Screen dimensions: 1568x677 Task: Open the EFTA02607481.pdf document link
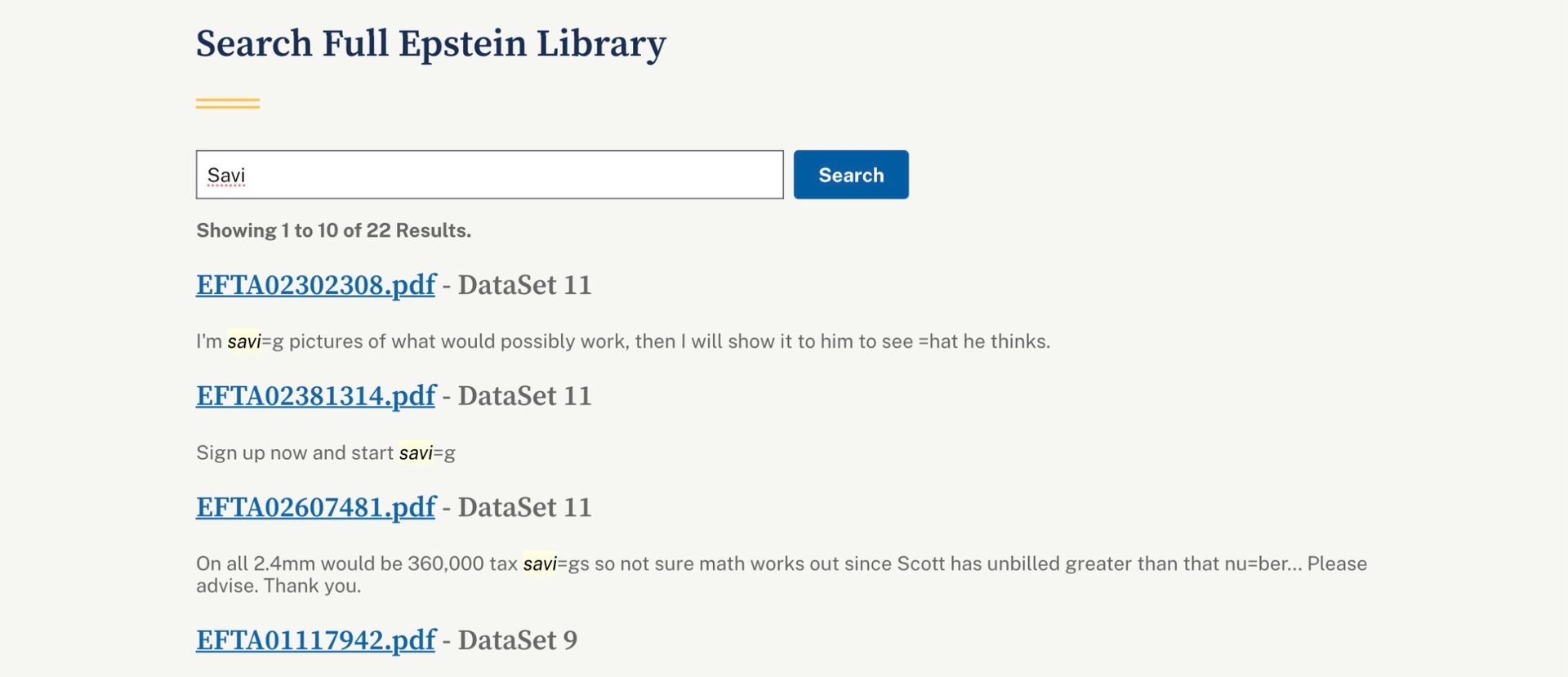click(x=315, y=507)
